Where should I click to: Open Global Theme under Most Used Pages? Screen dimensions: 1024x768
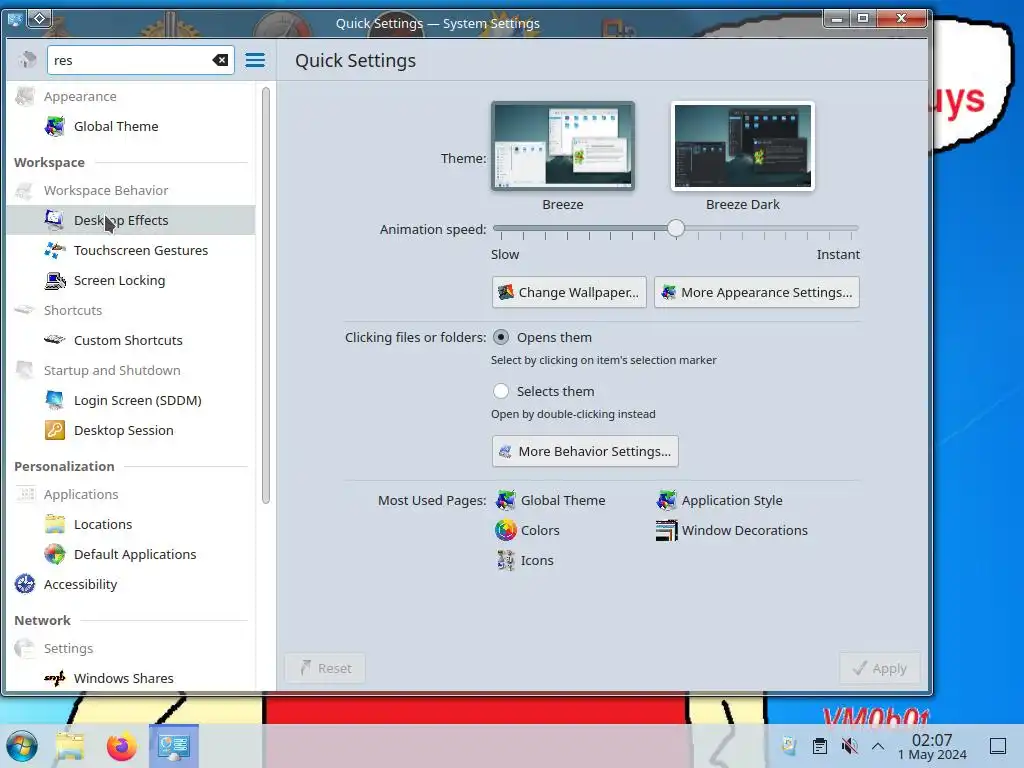click(x=551, y=500)
